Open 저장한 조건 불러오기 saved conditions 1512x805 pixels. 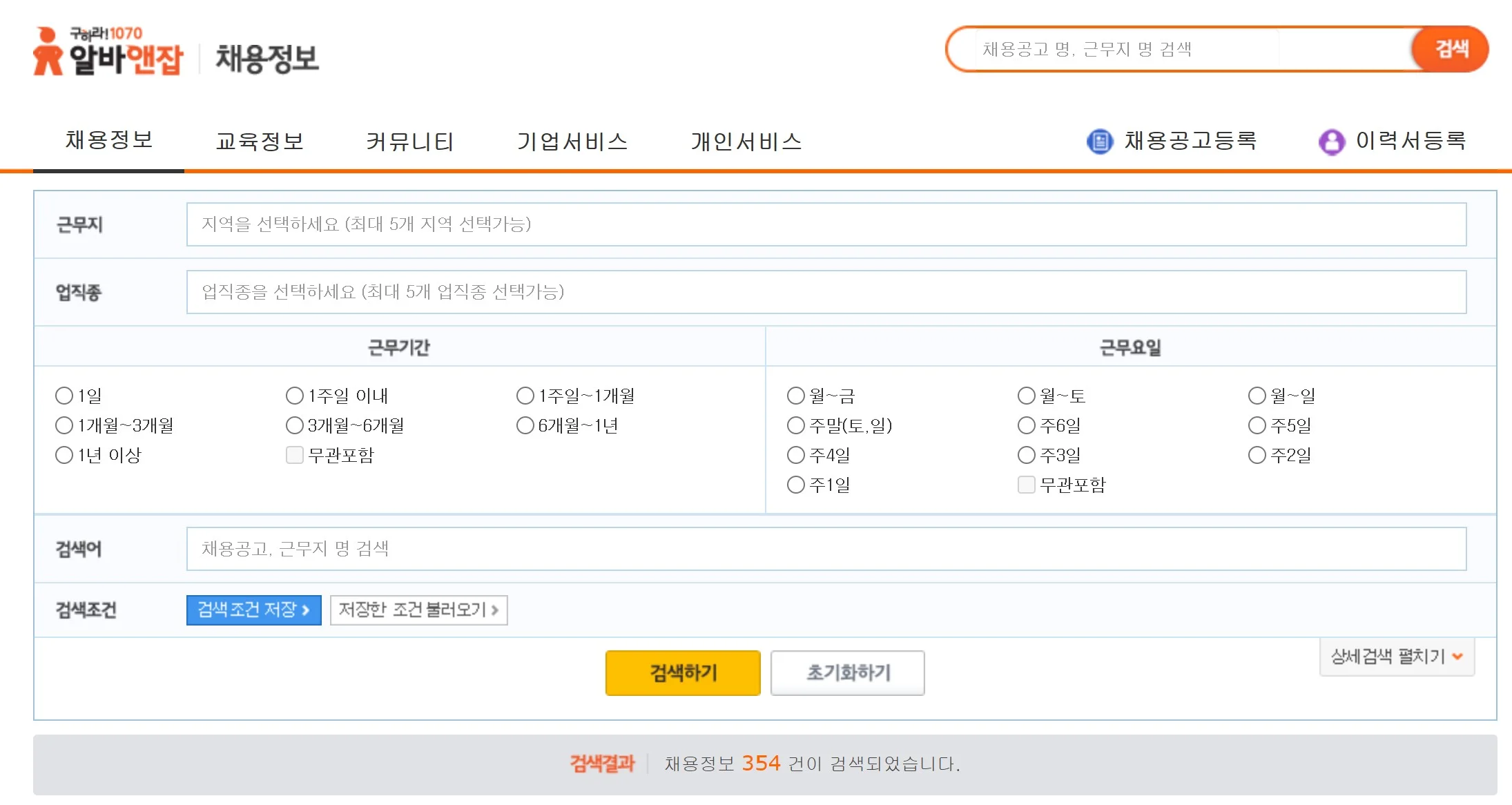418,610
